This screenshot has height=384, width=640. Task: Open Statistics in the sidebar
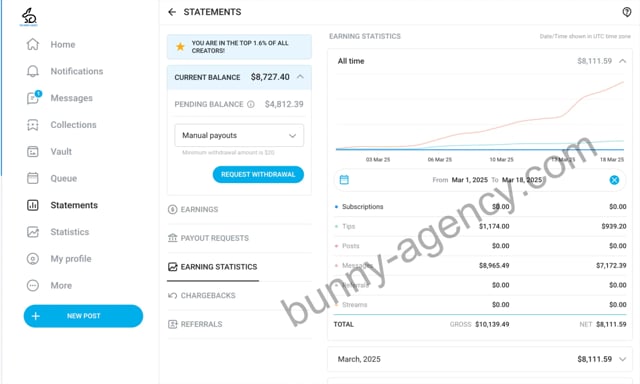click(x=58, y=232)
